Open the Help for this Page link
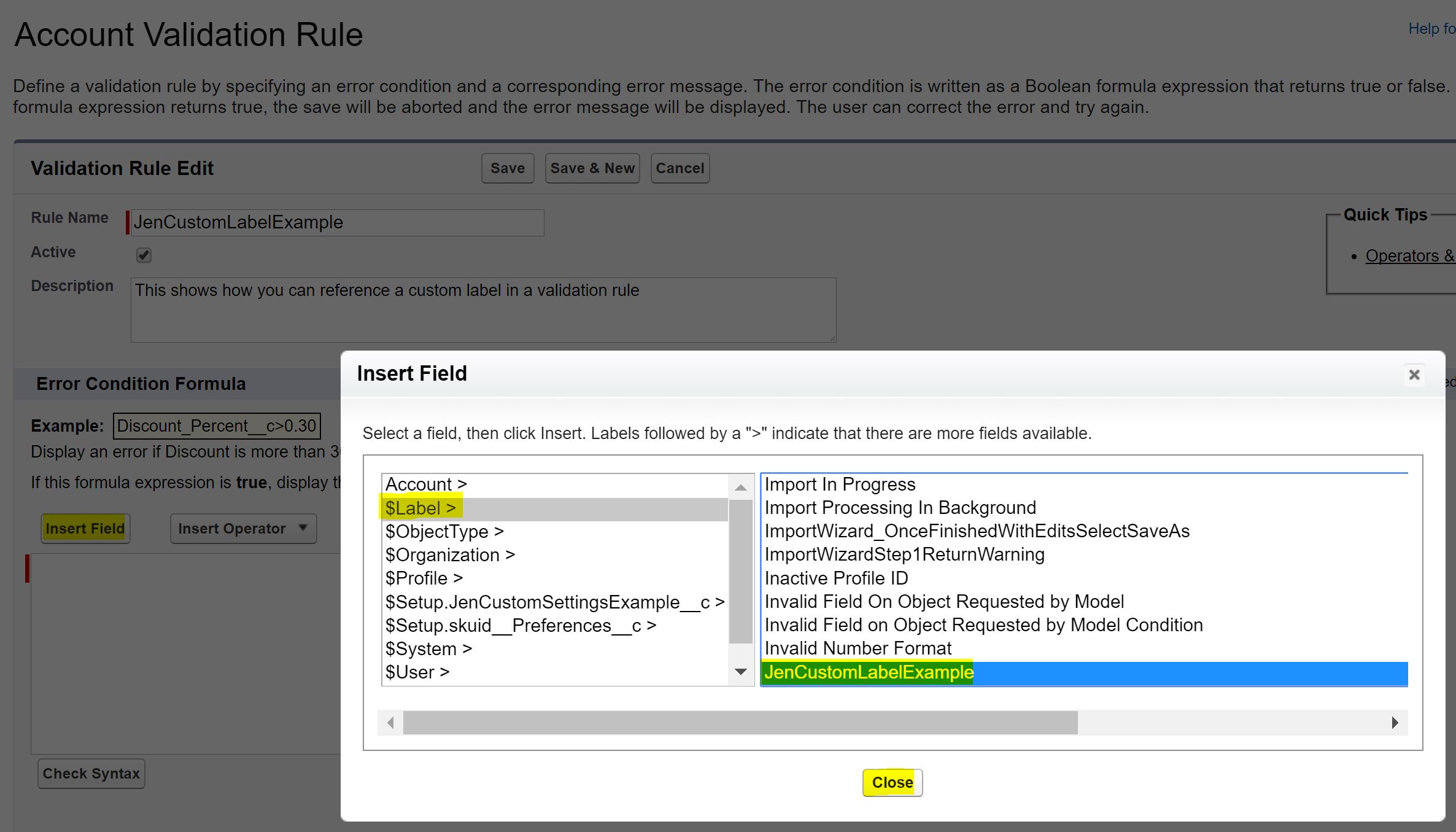The width and height of the screenshot is (1456, 832). pyautogui.click(x=1431, y=29)
